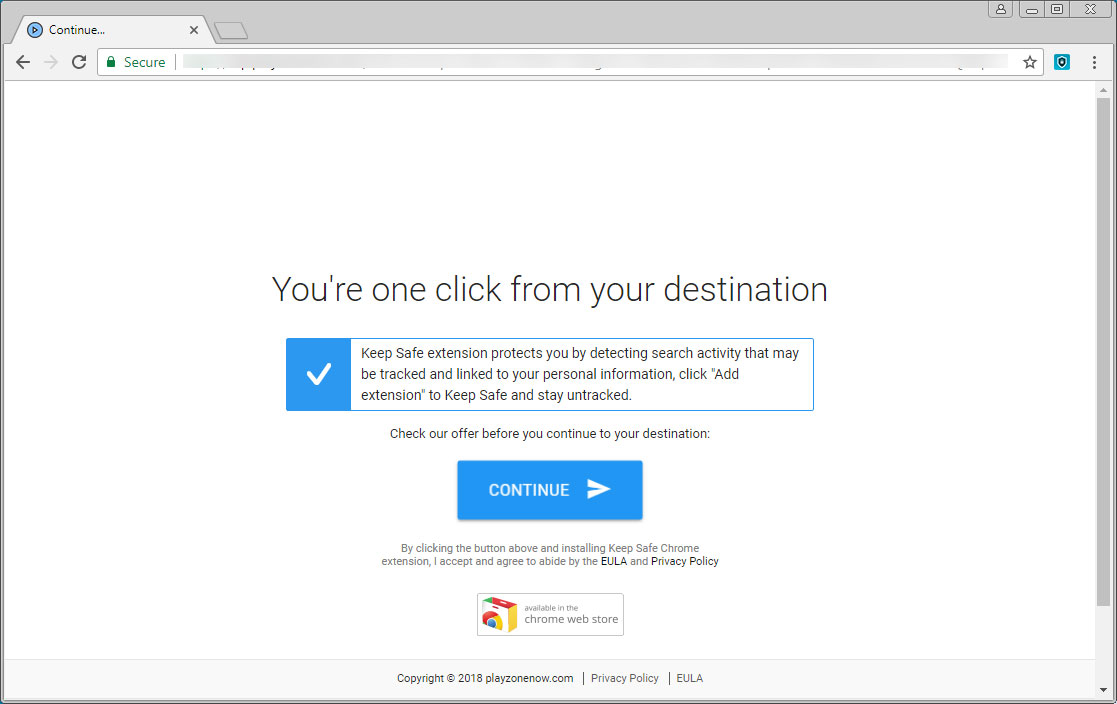
Task: Click the blue CONTINUE button
Action: [x=549, y=490]
